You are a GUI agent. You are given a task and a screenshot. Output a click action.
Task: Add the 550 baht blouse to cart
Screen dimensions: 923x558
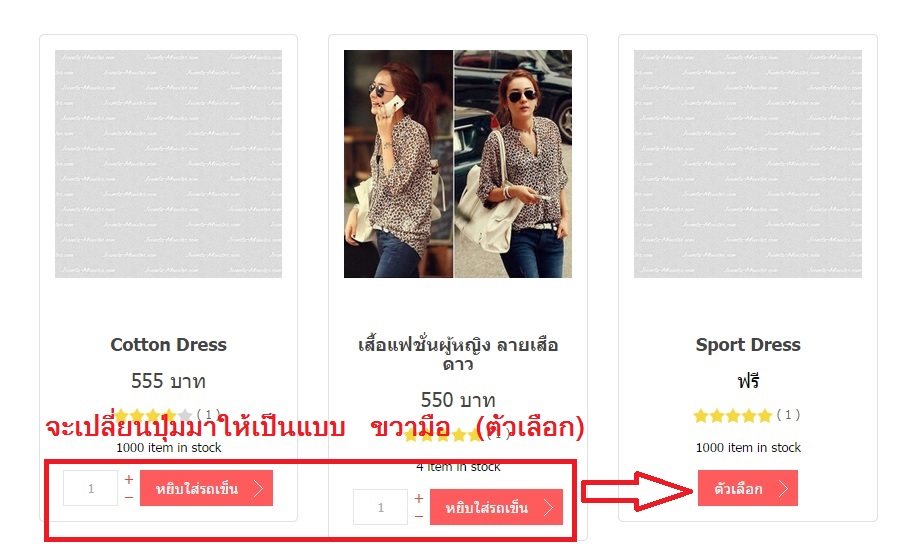[496, 507]
